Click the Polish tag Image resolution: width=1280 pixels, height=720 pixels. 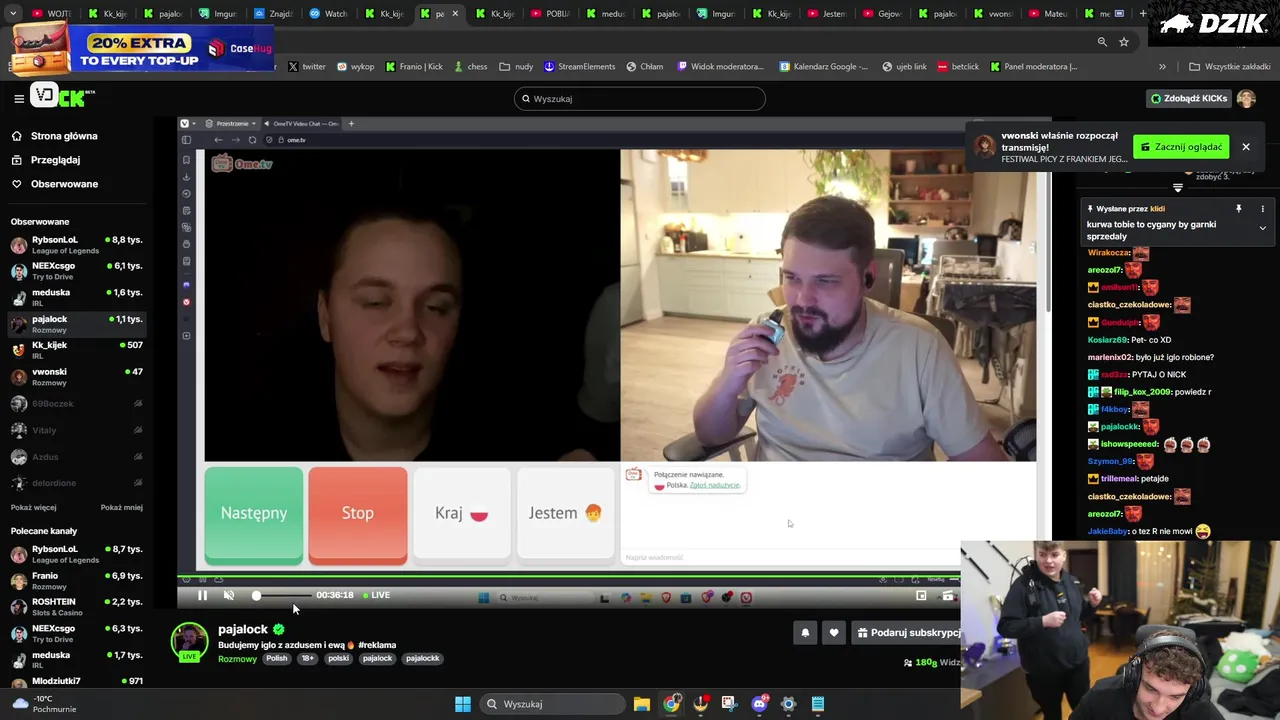click(277, 658)
